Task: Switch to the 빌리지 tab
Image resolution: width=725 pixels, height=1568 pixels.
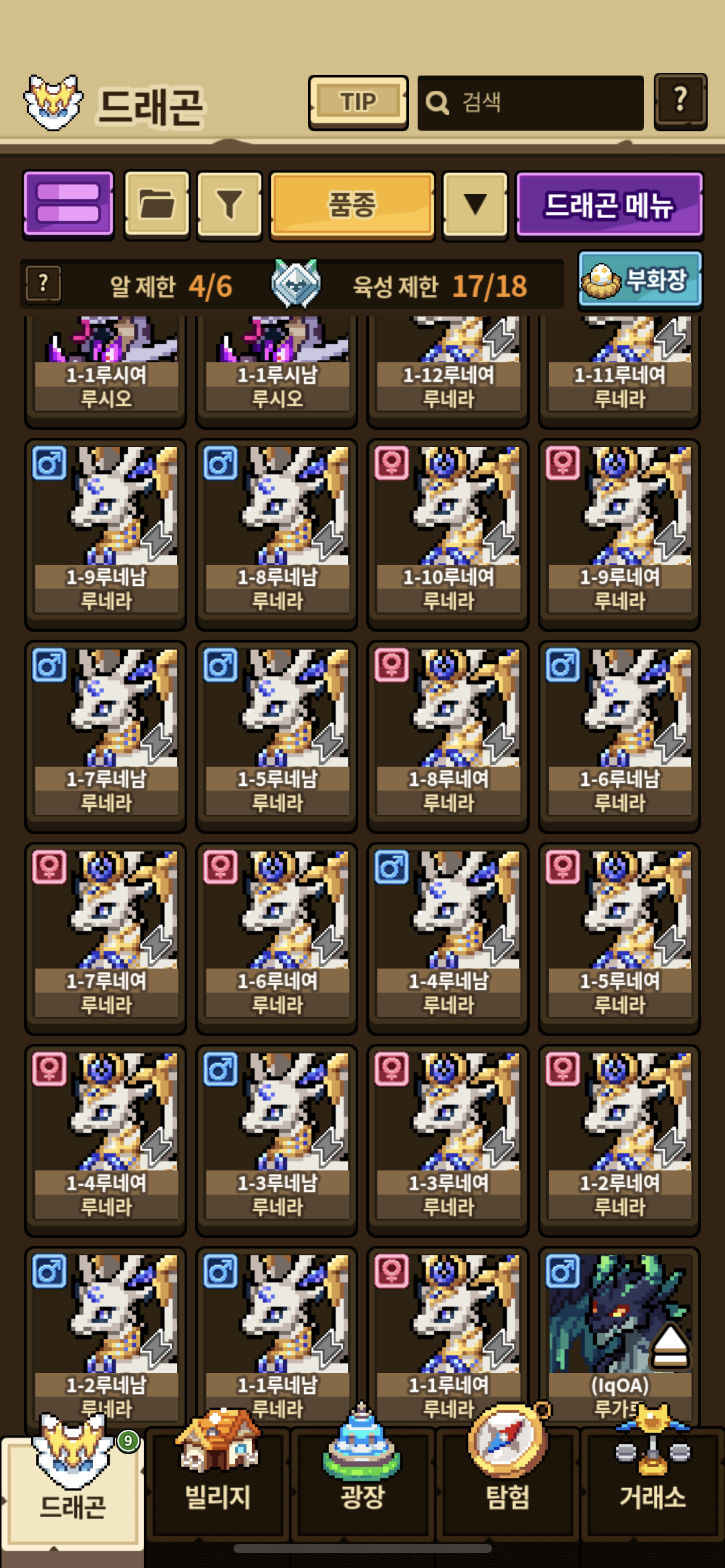Action: click(x=217, y=1481)
